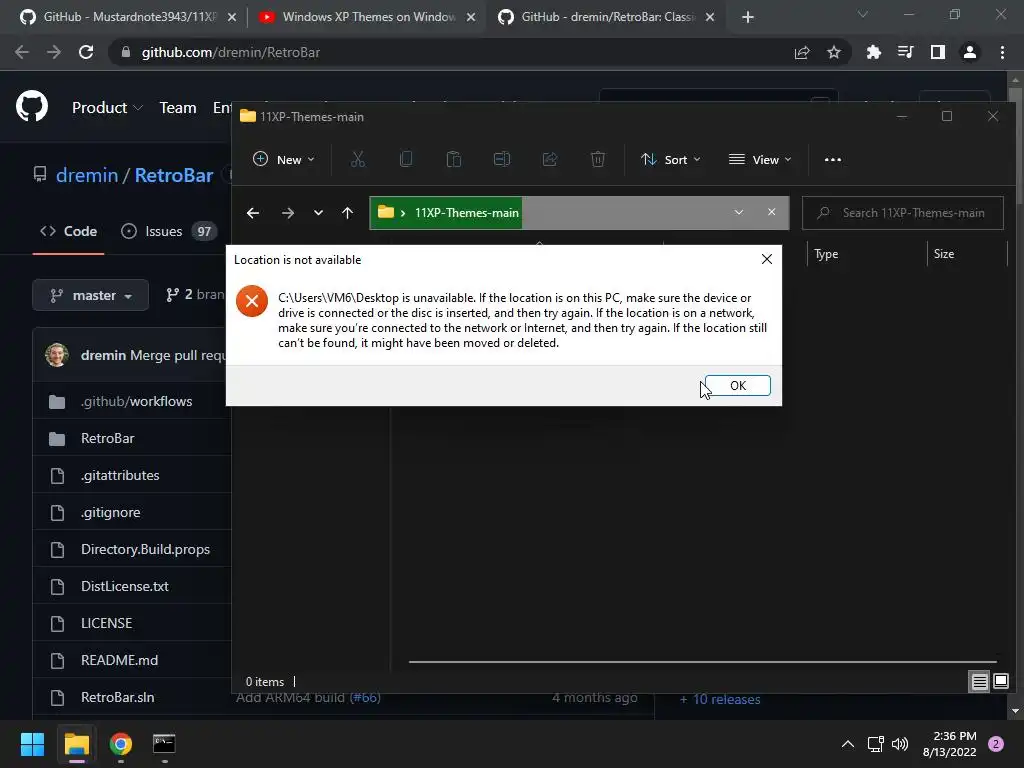Focus the Search 11XP-Themes-main box
1024x768 pixels.
[903, 213]
